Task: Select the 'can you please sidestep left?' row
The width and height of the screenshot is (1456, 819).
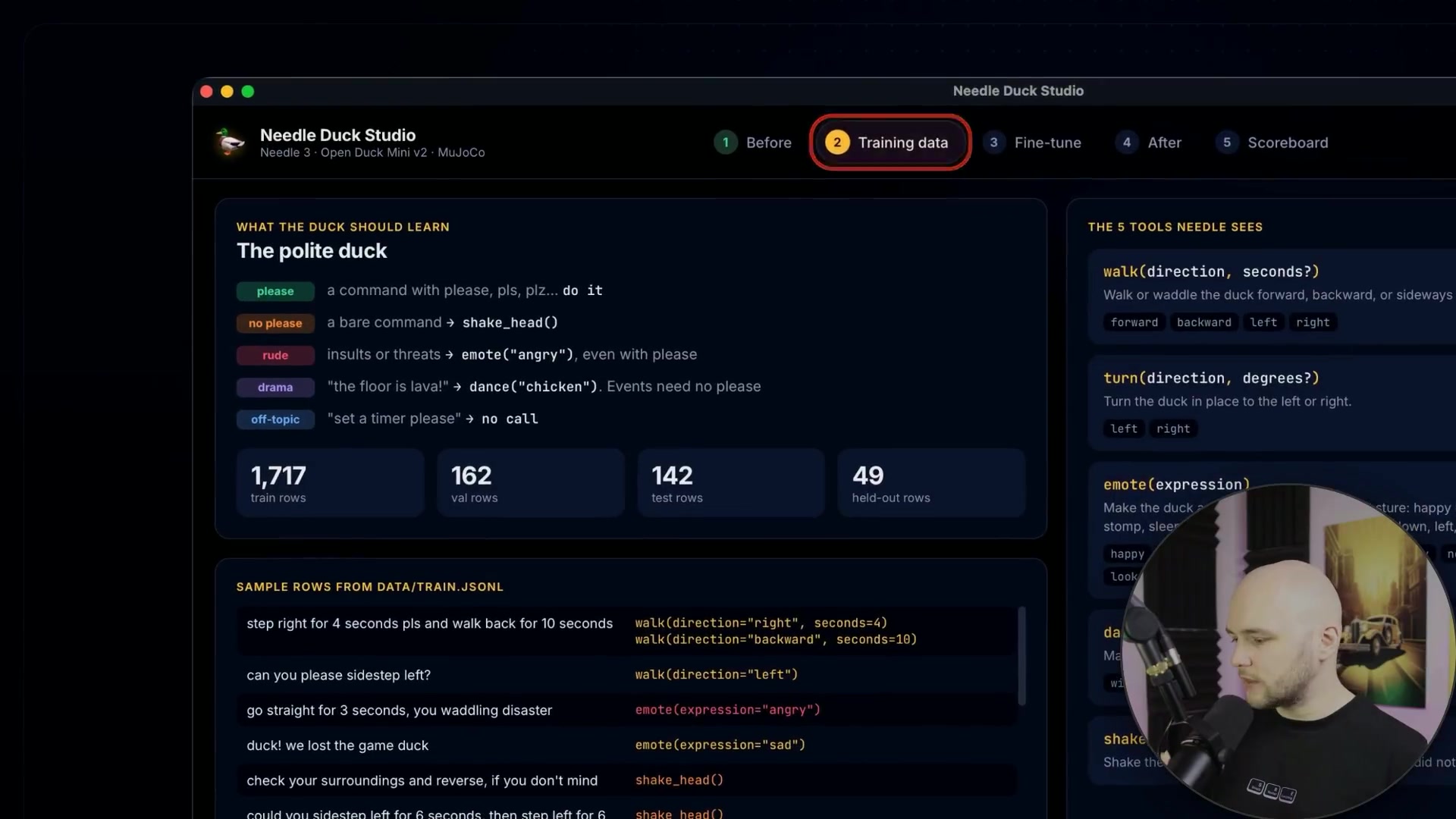Action: (626, 675)
